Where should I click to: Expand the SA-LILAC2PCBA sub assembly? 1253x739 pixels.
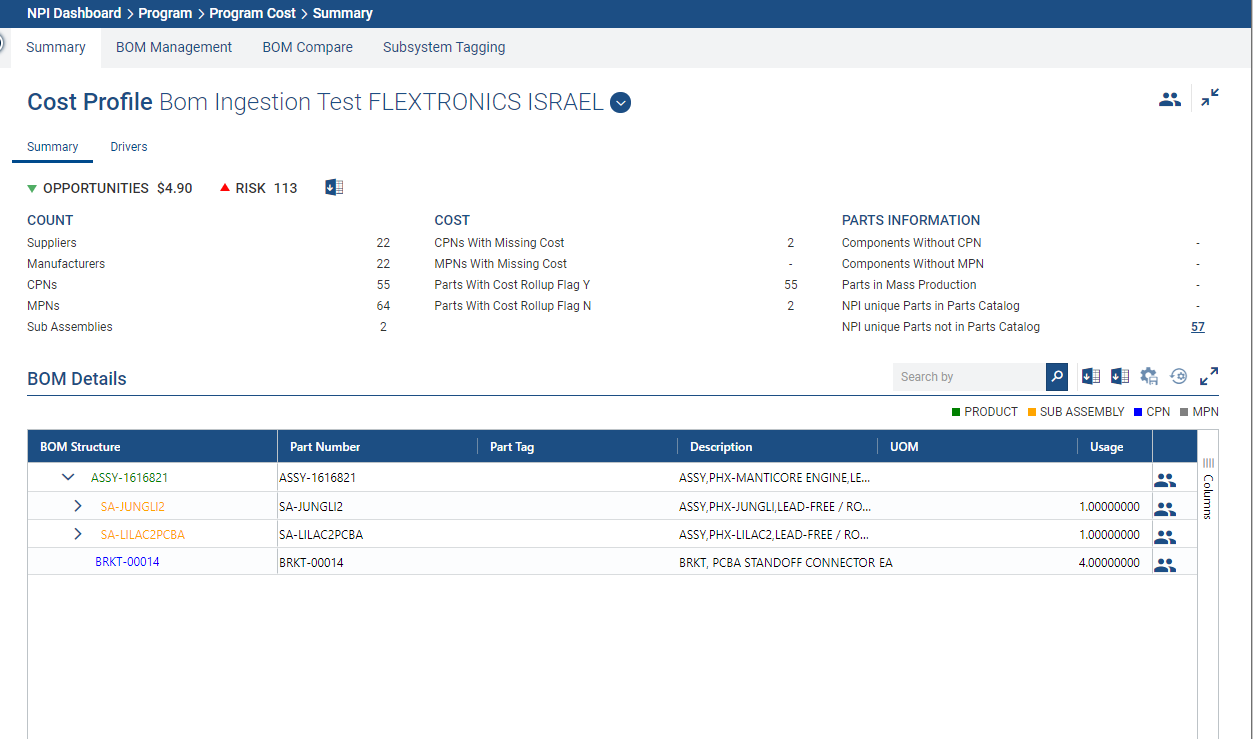pyautogui.click(x=78, y=534)
